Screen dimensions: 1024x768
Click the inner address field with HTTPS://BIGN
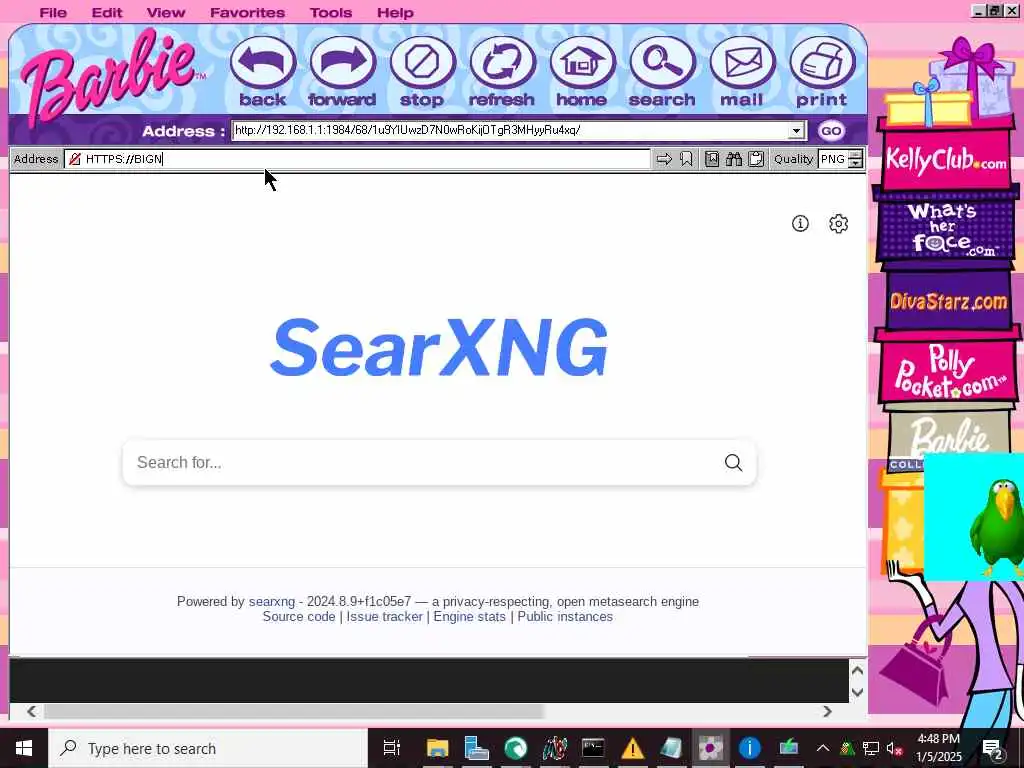coord(357,159)
